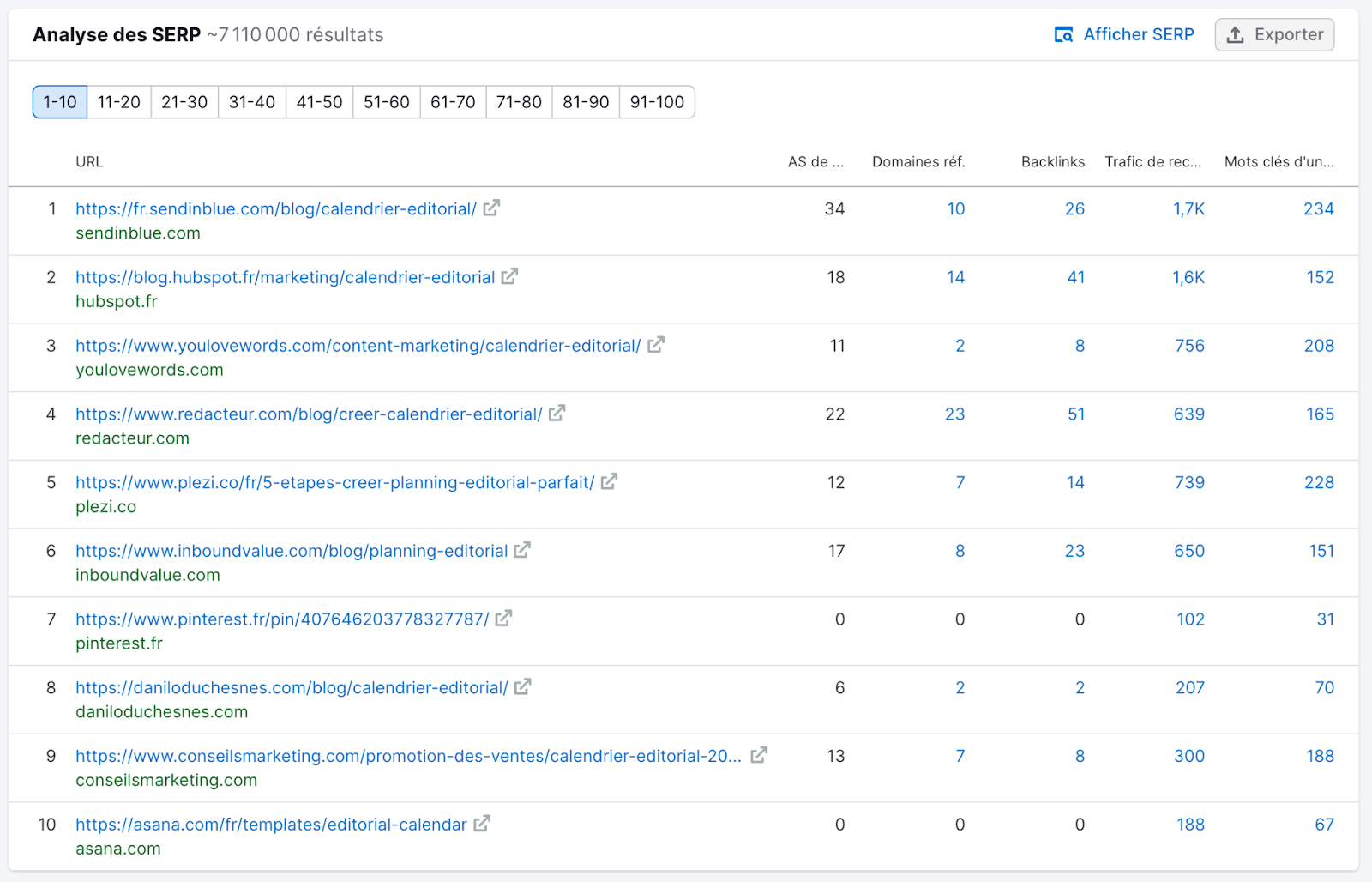The image size is (1372, 882).
Task: Click the pinterest.fr domain text
Action: (119, 643)
